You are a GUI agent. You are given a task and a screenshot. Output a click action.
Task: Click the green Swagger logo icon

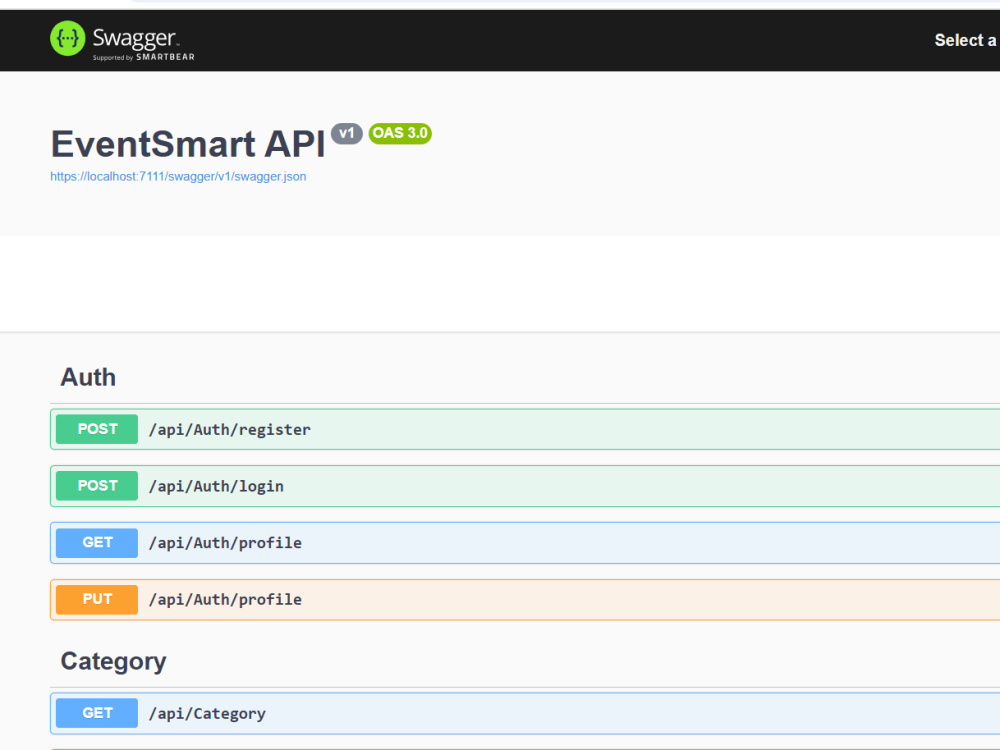[68, 38]
